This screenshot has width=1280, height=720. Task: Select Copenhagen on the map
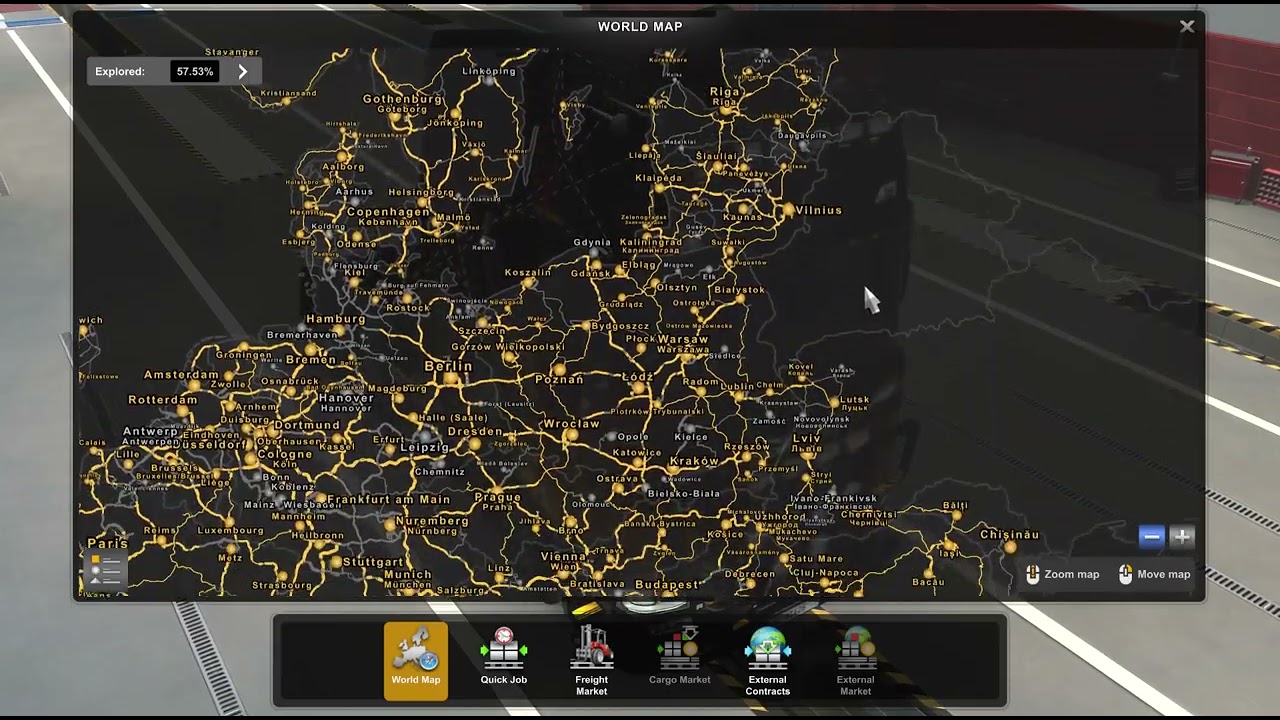tap(388, 212)
